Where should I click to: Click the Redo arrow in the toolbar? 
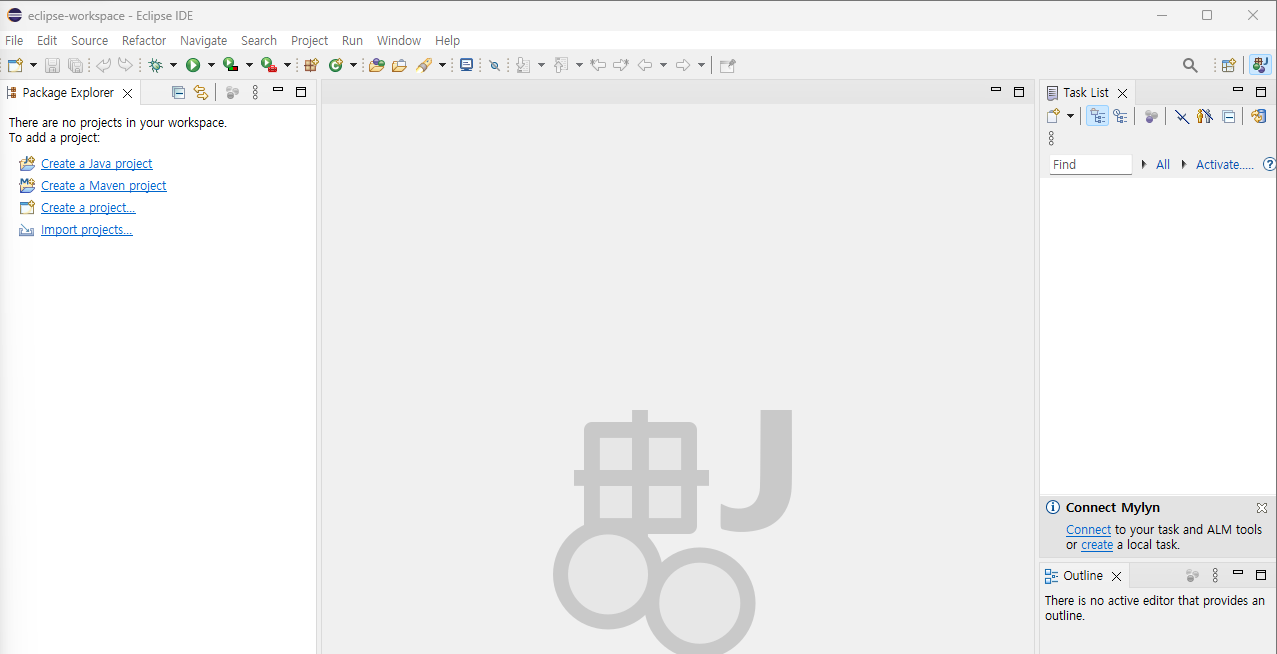[125, 65]
